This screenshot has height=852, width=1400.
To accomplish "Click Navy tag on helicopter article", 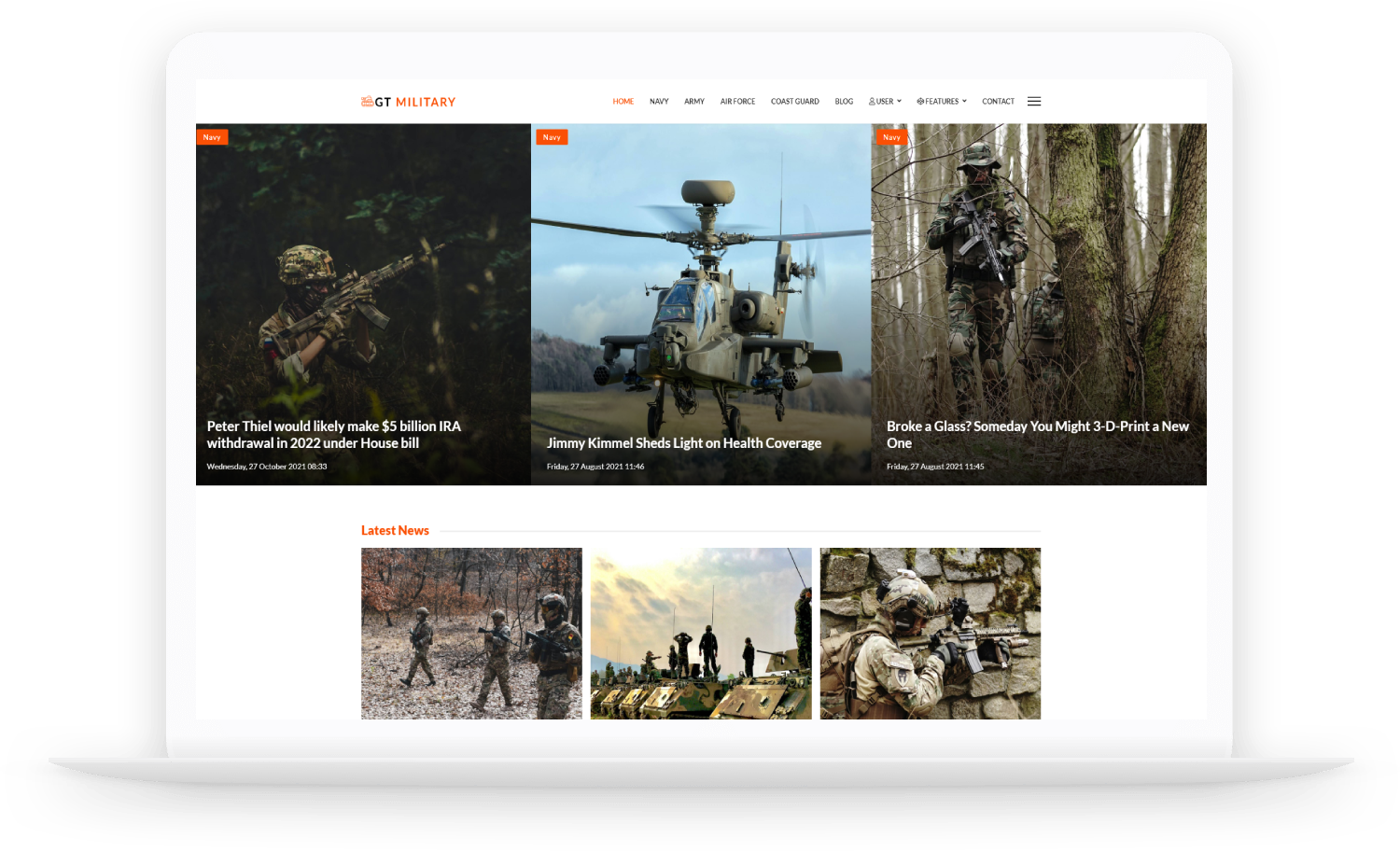I will pos(552,137).
